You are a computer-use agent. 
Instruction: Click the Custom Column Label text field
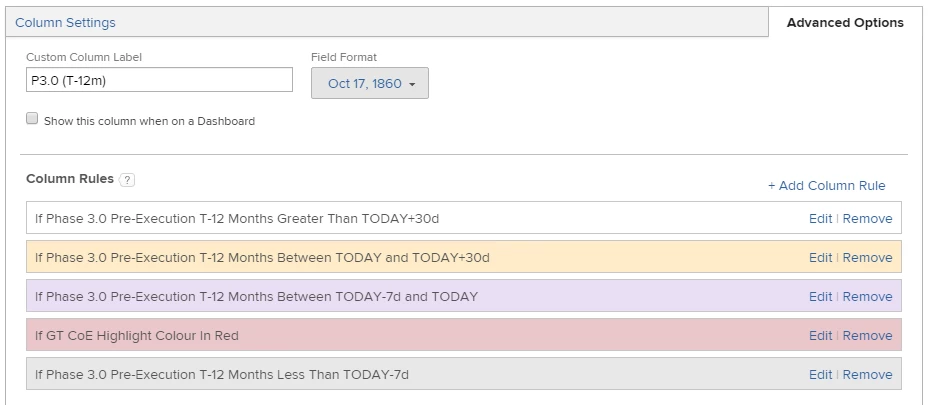tap(159, 80)
